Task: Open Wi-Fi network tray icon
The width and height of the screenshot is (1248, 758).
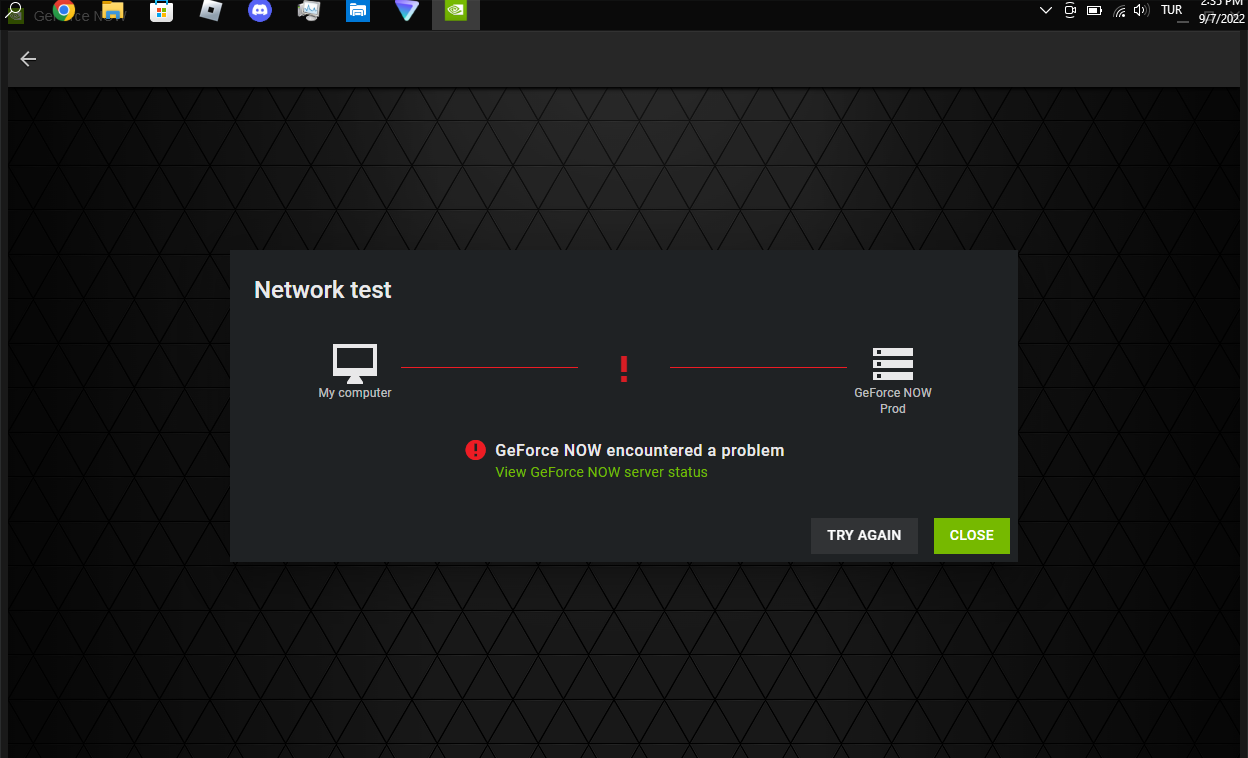Action: pos(1119,10)
